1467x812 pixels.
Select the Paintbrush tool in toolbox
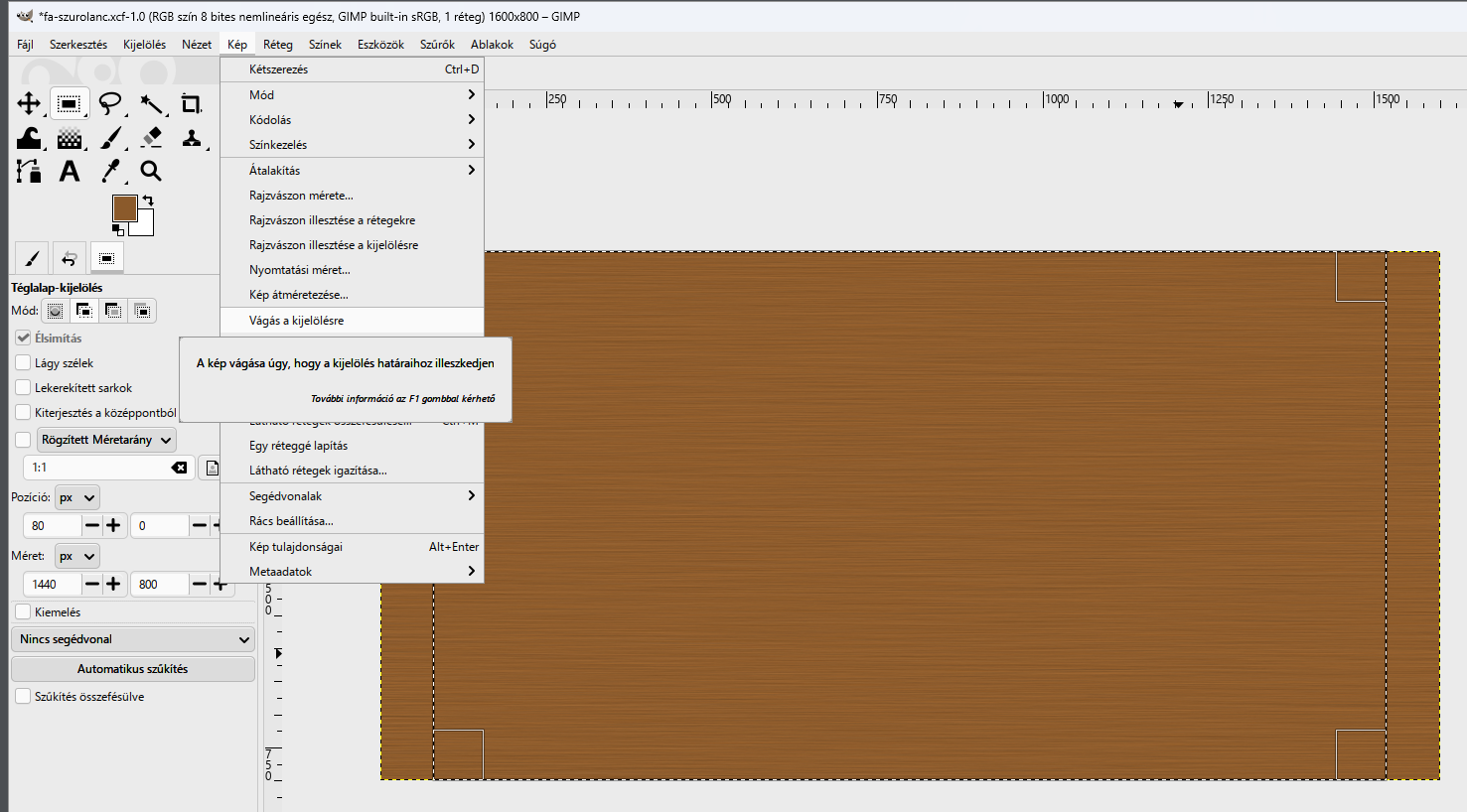pos(110,138)
